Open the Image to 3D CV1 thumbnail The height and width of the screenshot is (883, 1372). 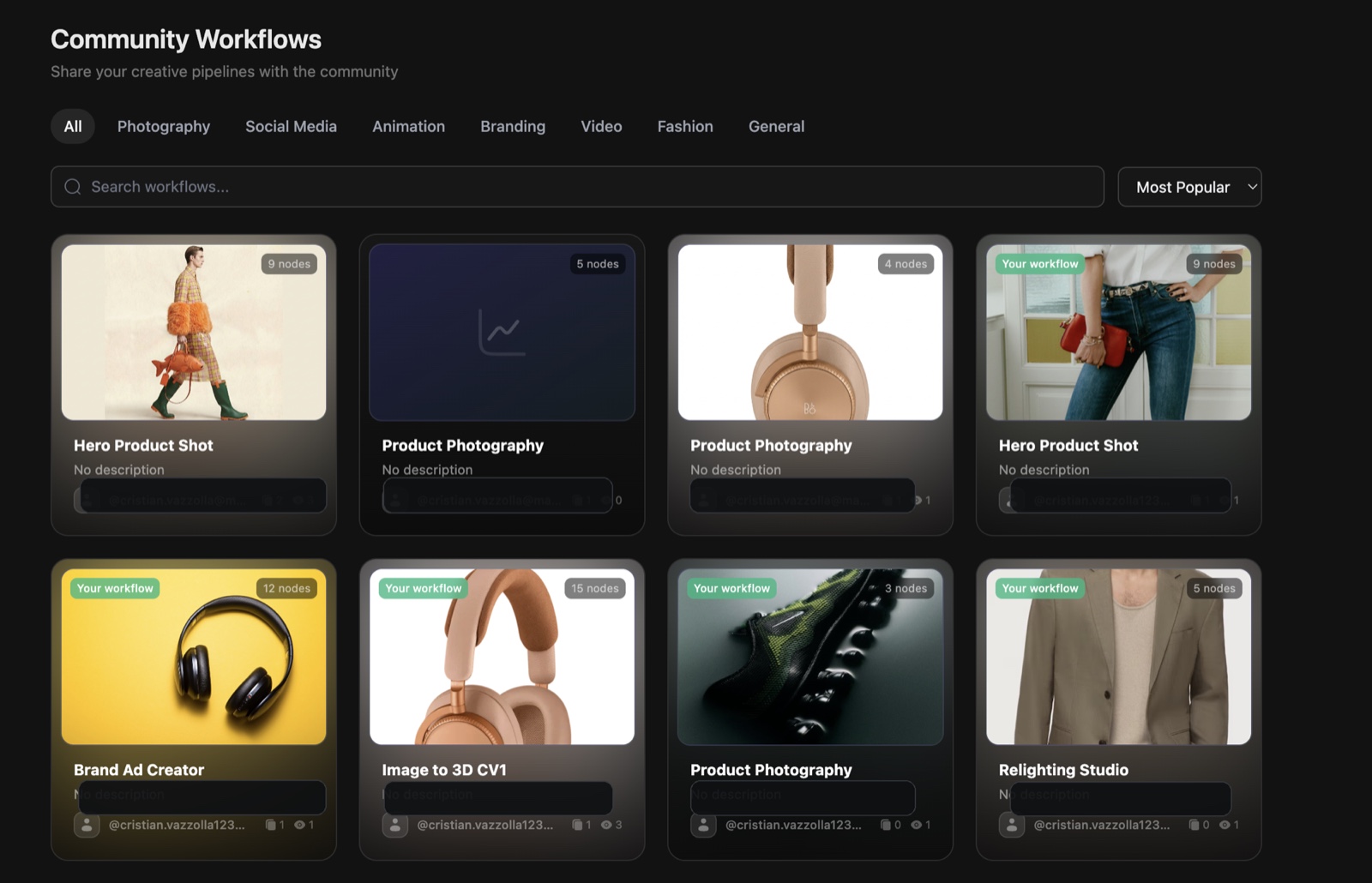(x=502, y=657)
